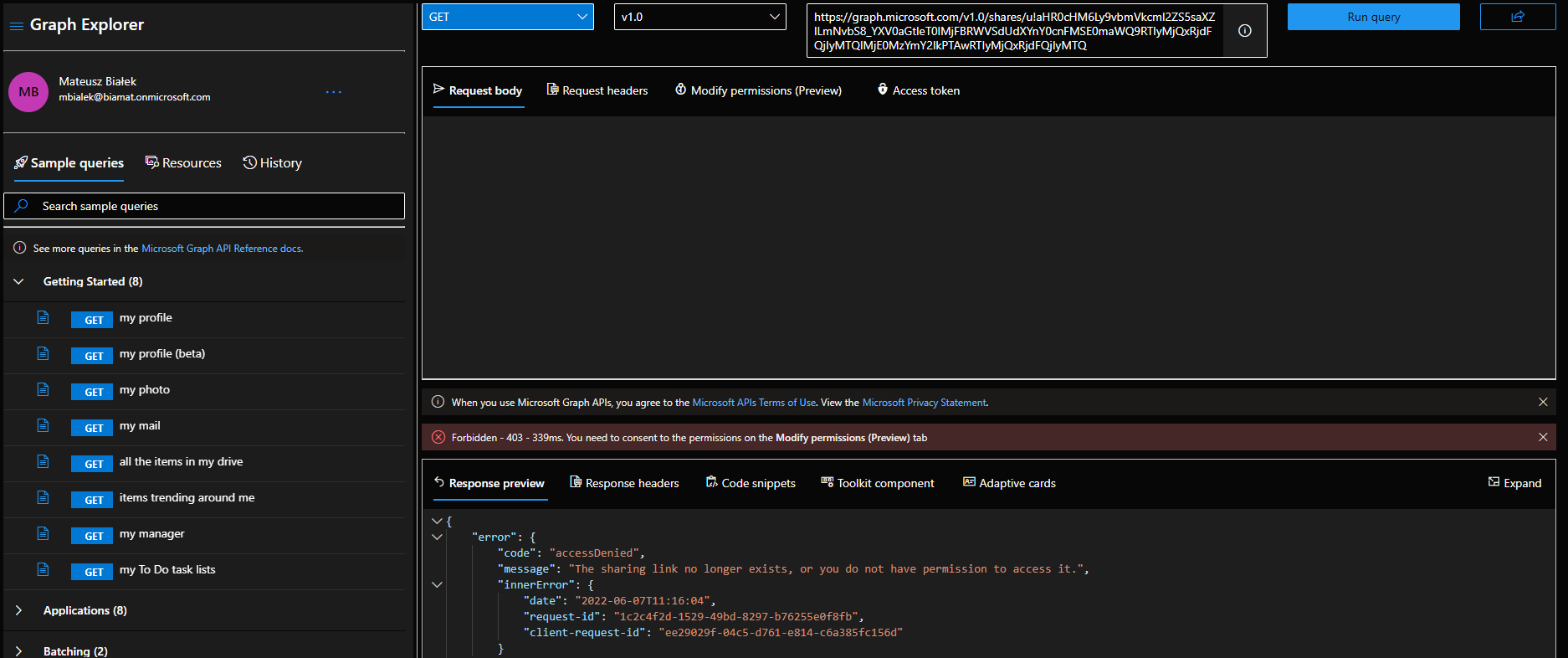Collapse the root JSON object in response

437,521
